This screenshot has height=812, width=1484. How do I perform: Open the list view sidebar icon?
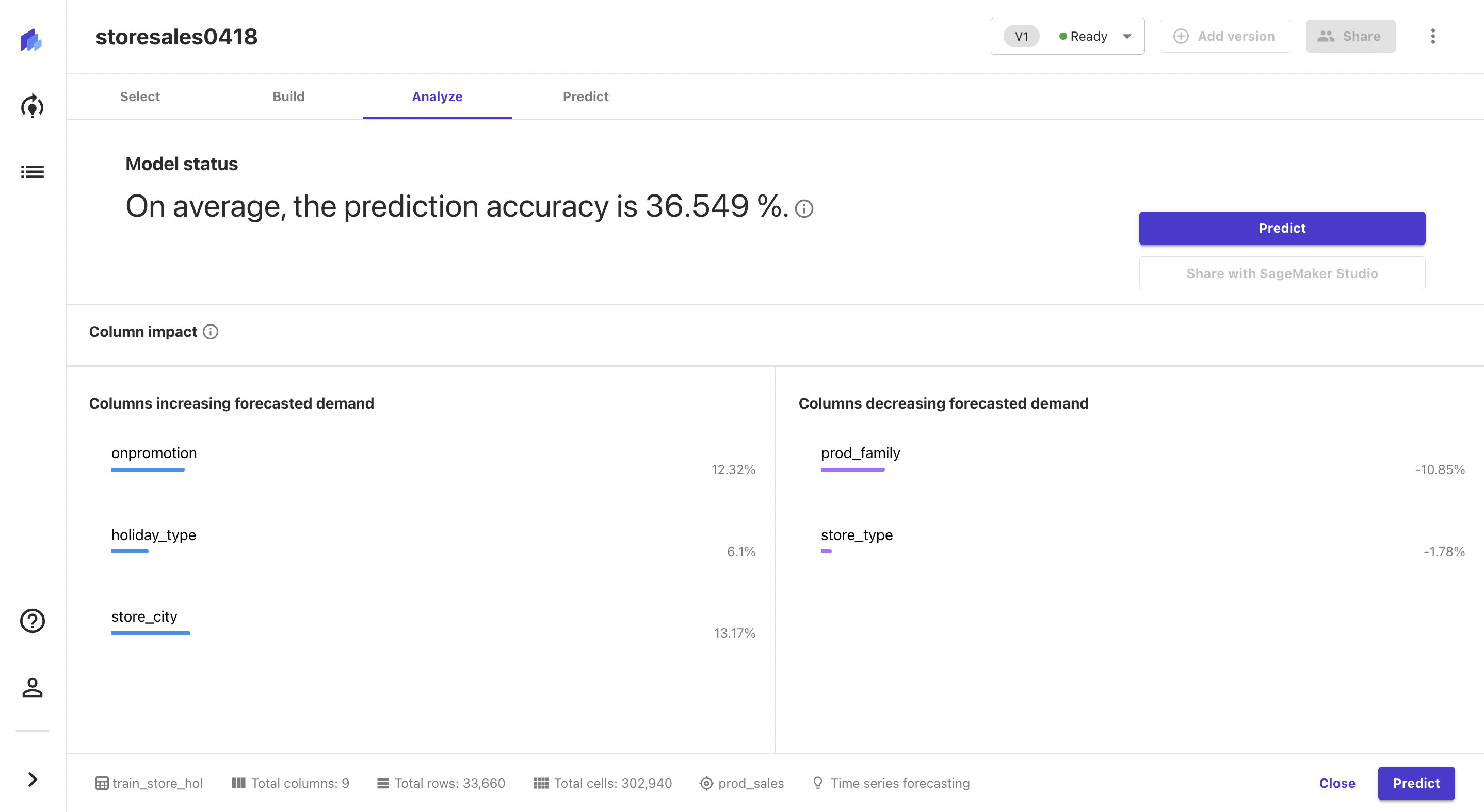[x=33, y=172]
